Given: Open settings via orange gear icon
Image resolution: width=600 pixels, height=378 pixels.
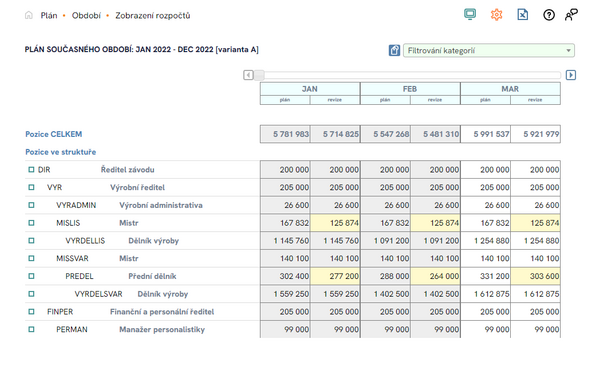Looking at the screenshot, I should click(x=496, y=15).
